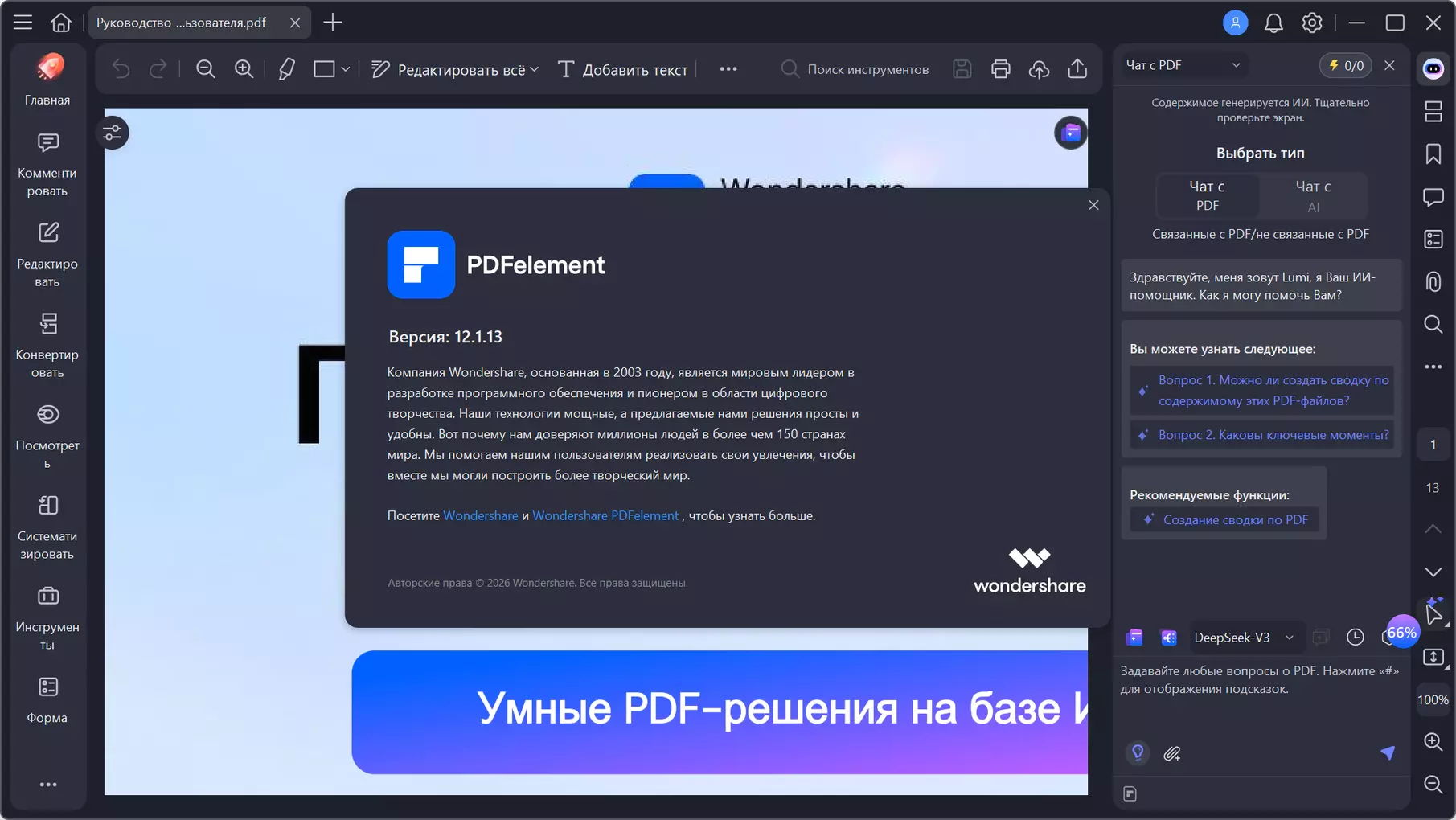The width and height of the screenshot is (1456, 820).
Task: Click the note icon at the chat panel bottom
Action: [1130, 794]
